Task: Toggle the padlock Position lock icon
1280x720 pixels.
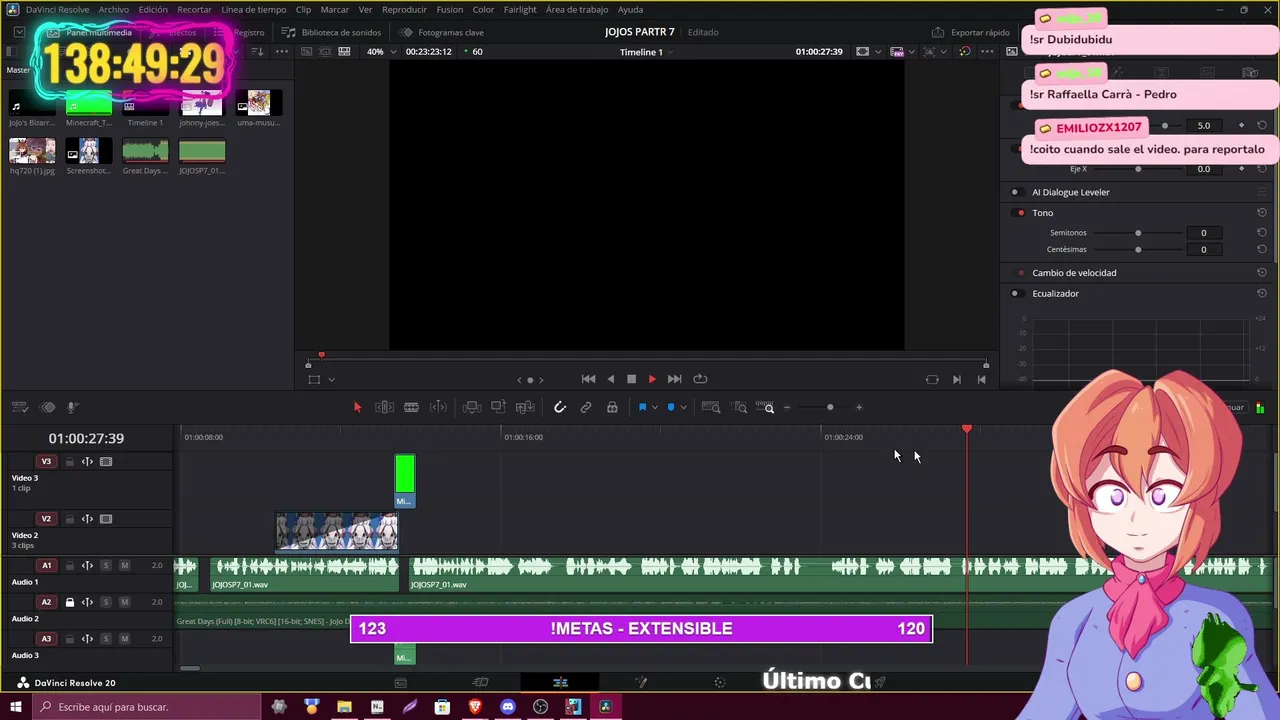Action: tap(612, 407)
